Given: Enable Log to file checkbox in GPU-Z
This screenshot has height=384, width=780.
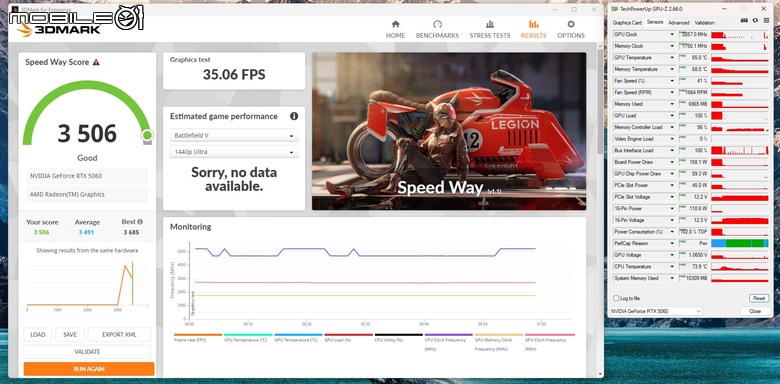Looking at the screenshot, I should click(616, 298).
